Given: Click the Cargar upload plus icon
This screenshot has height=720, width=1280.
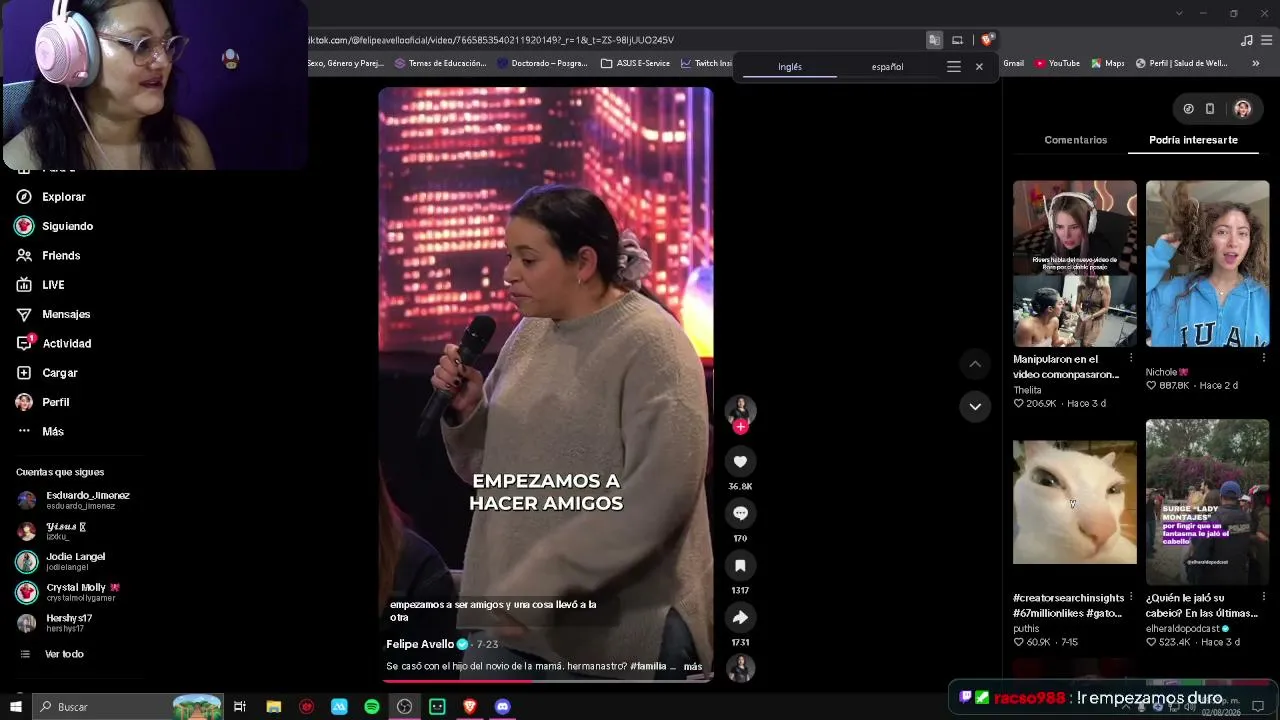Looking at the screenshot, I should (24, 372).
